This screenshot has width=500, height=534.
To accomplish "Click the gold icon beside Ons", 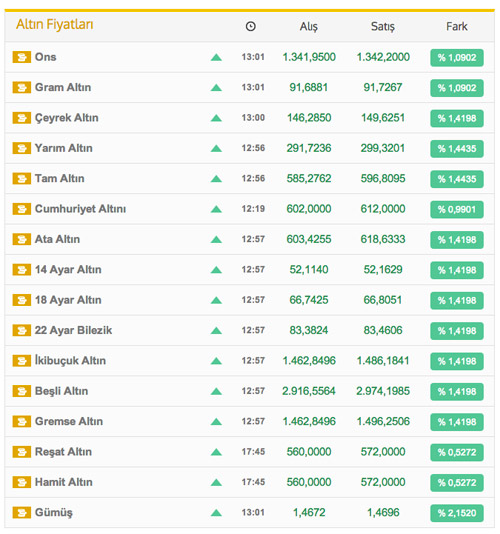I will (x=21, y=57).
